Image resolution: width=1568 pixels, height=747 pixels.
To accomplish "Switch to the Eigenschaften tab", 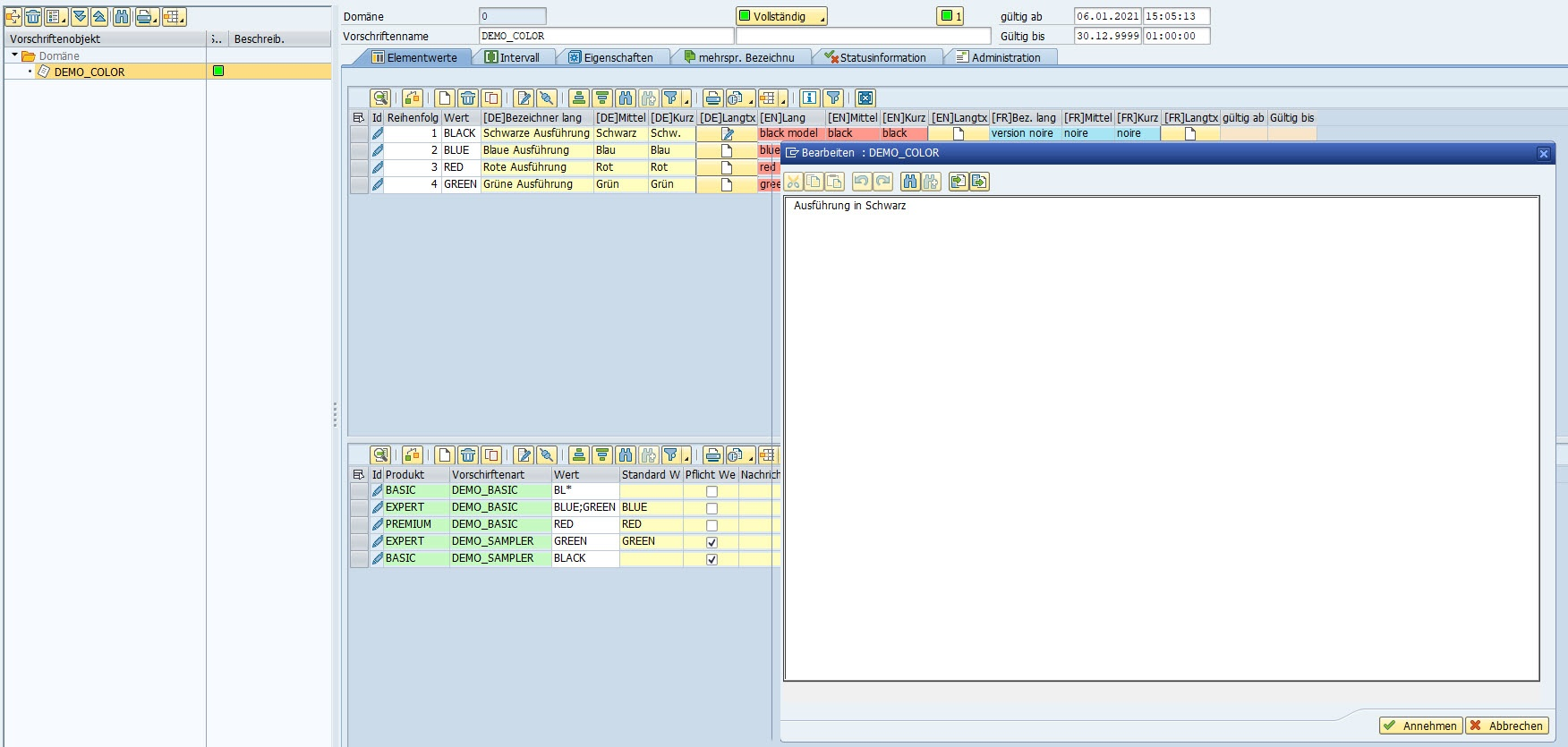I will (x=617, y=57).
